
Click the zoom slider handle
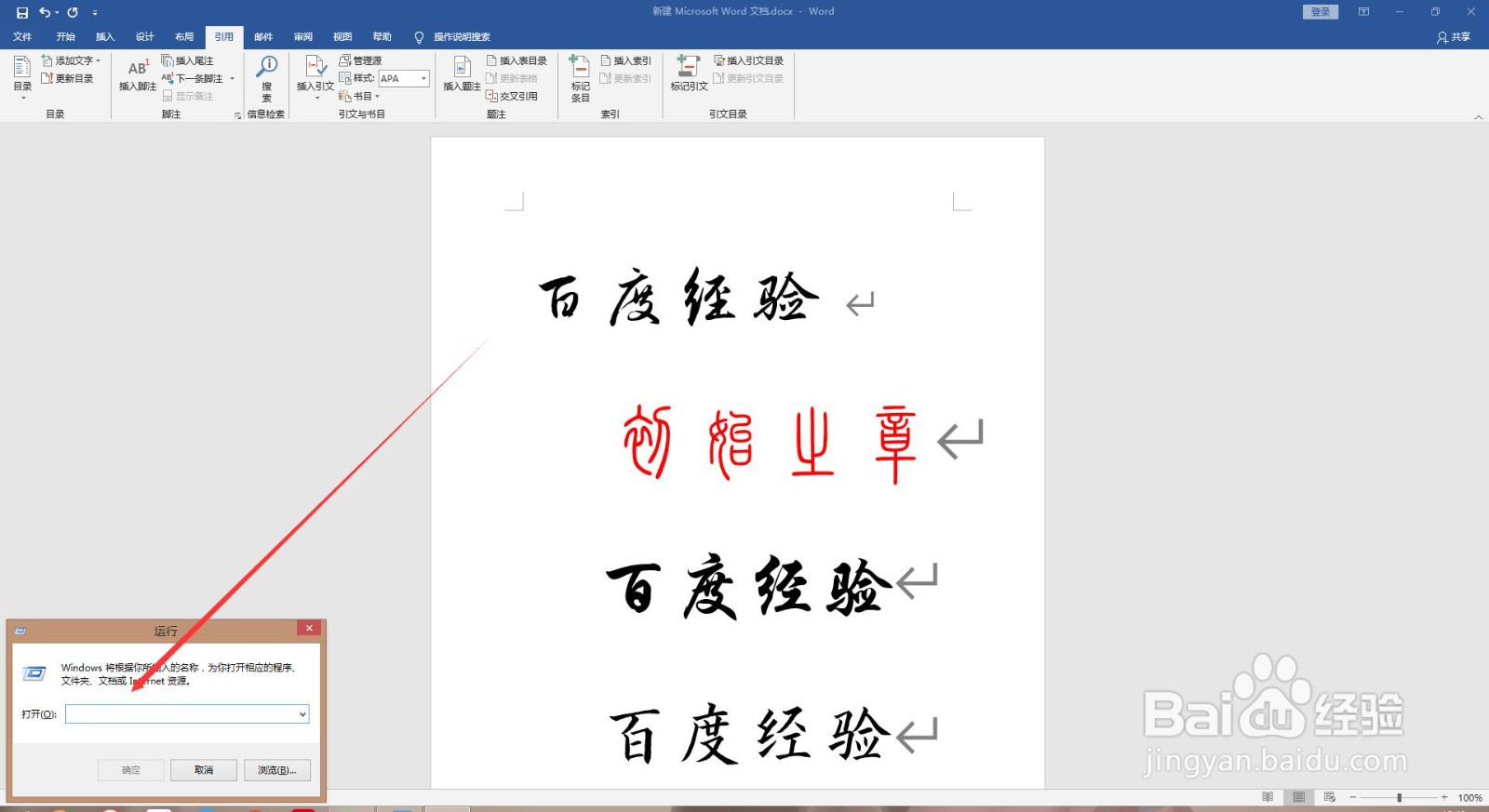pos(1399,797)
